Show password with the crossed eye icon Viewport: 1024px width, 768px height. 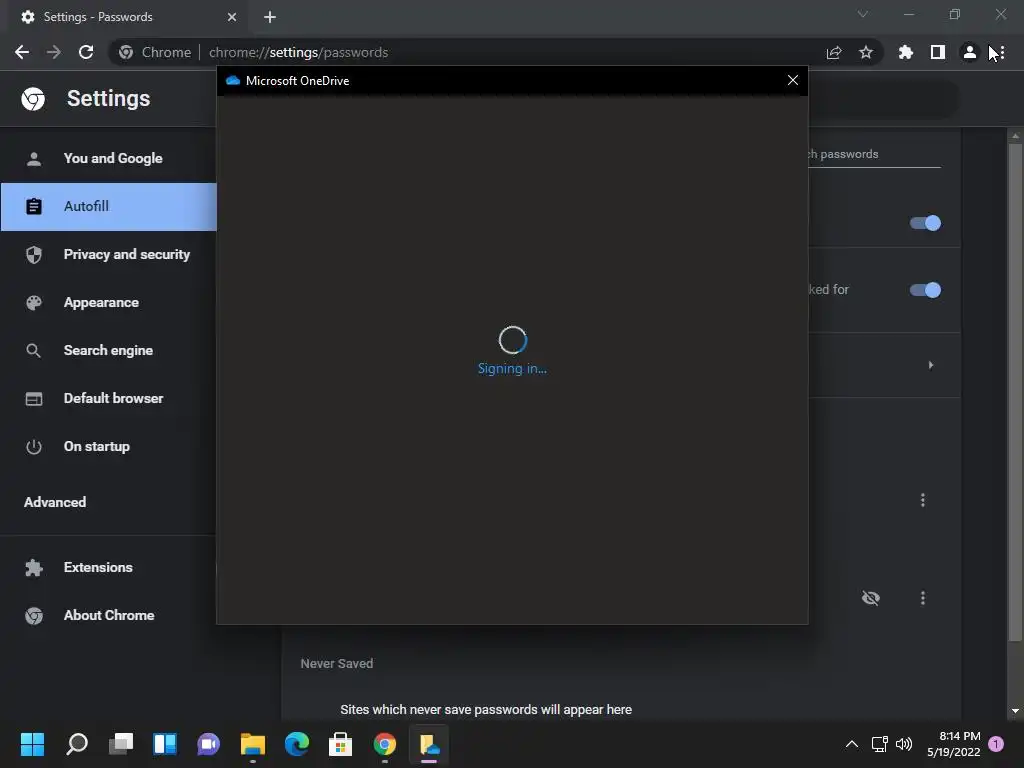871,598
